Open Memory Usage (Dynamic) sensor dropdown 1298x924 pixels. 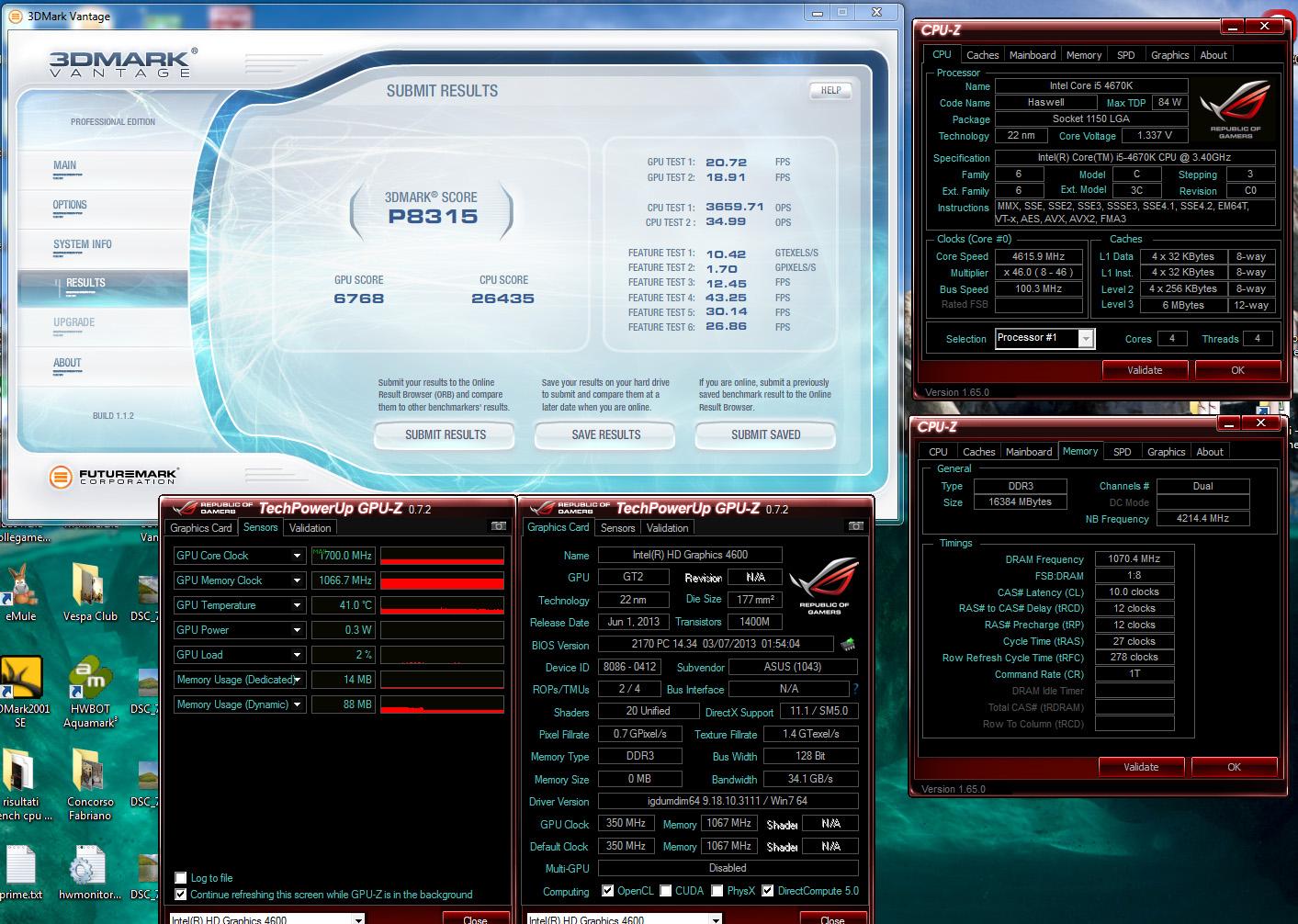297,704
